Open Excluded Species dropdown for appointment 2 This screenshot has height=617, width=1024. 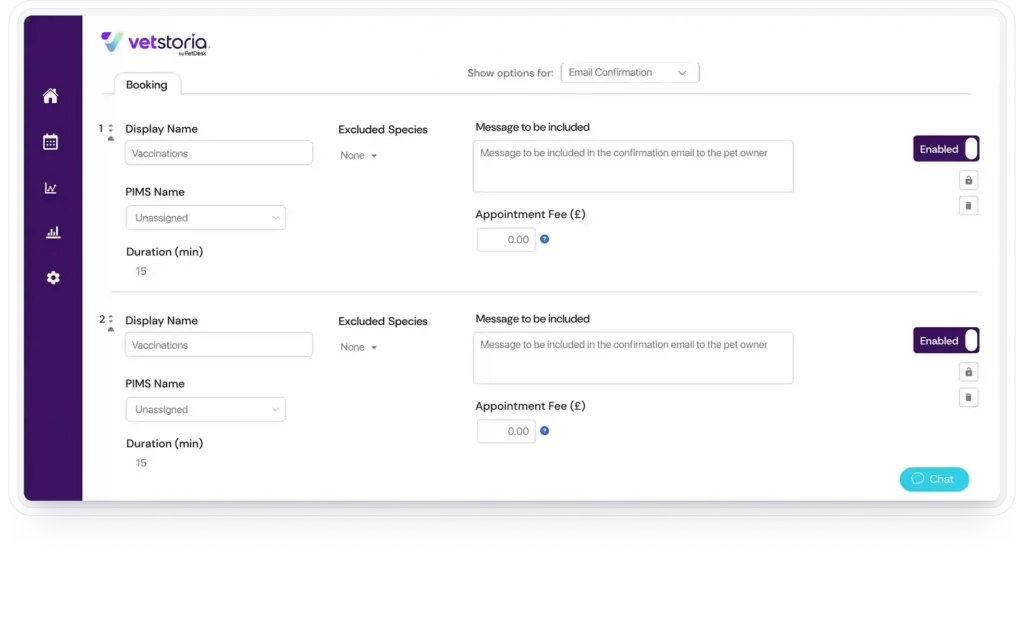[359, 347]
